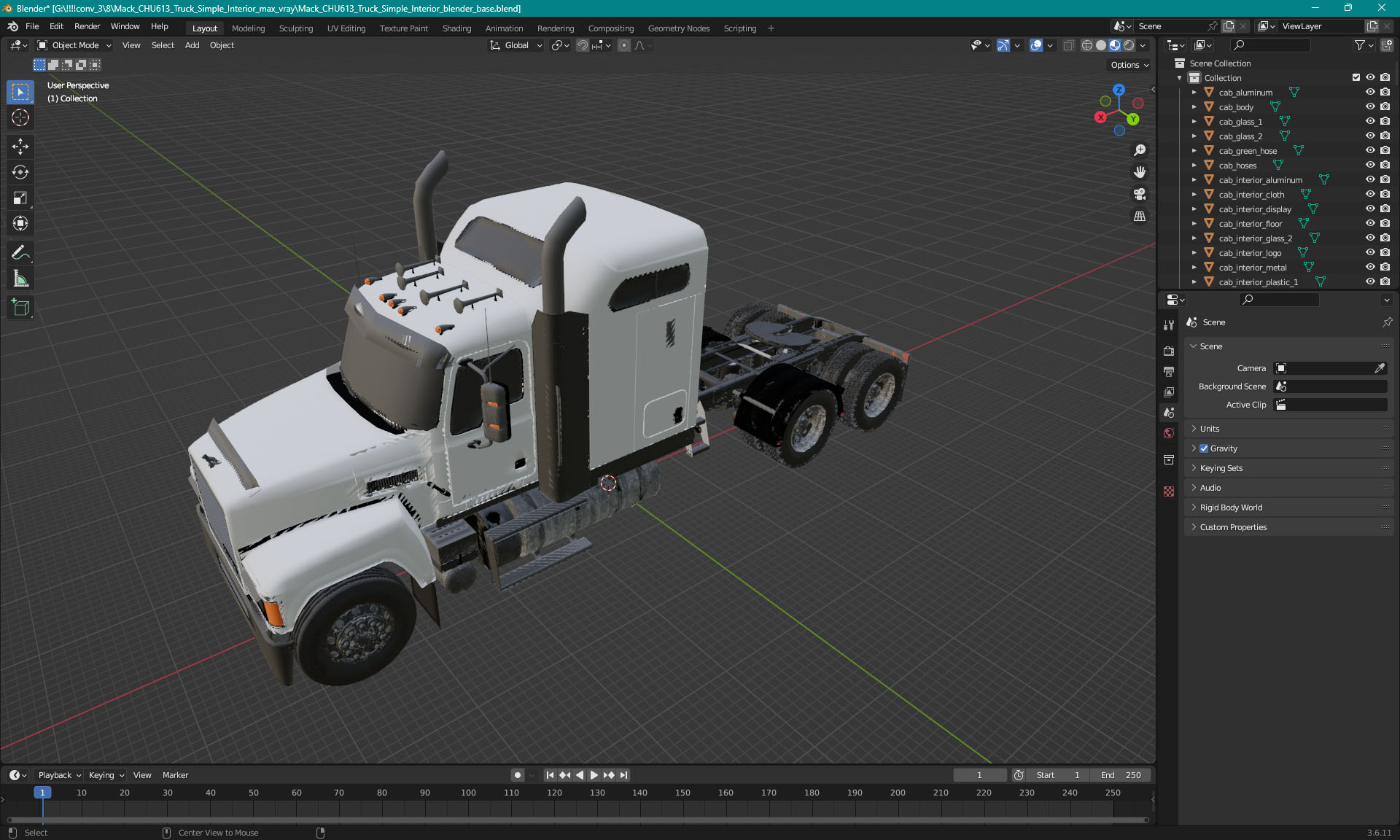Hide cab_aluminum in viewport
1400x840 pixels.
click(x=1370, y=92)
